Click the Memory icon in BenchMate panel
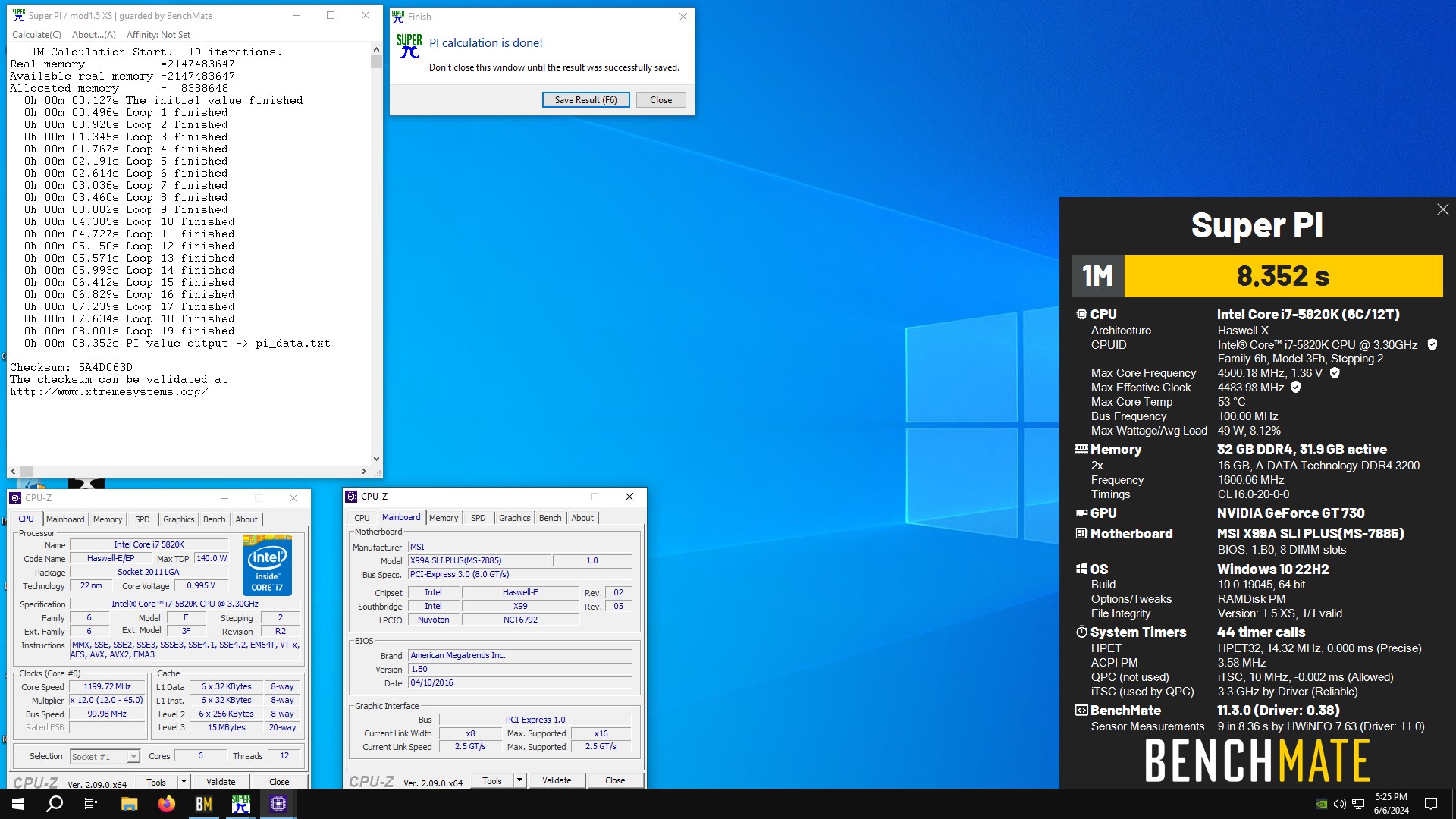Image resolution: width=1456 pixels, height=819 pixels. coord(1081,449)
